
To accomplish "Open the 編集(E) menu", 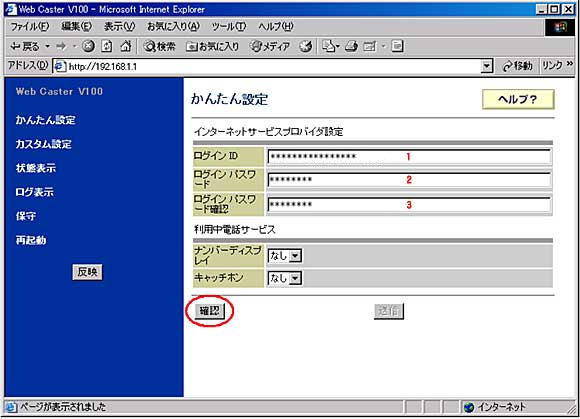I will (77, 27).
